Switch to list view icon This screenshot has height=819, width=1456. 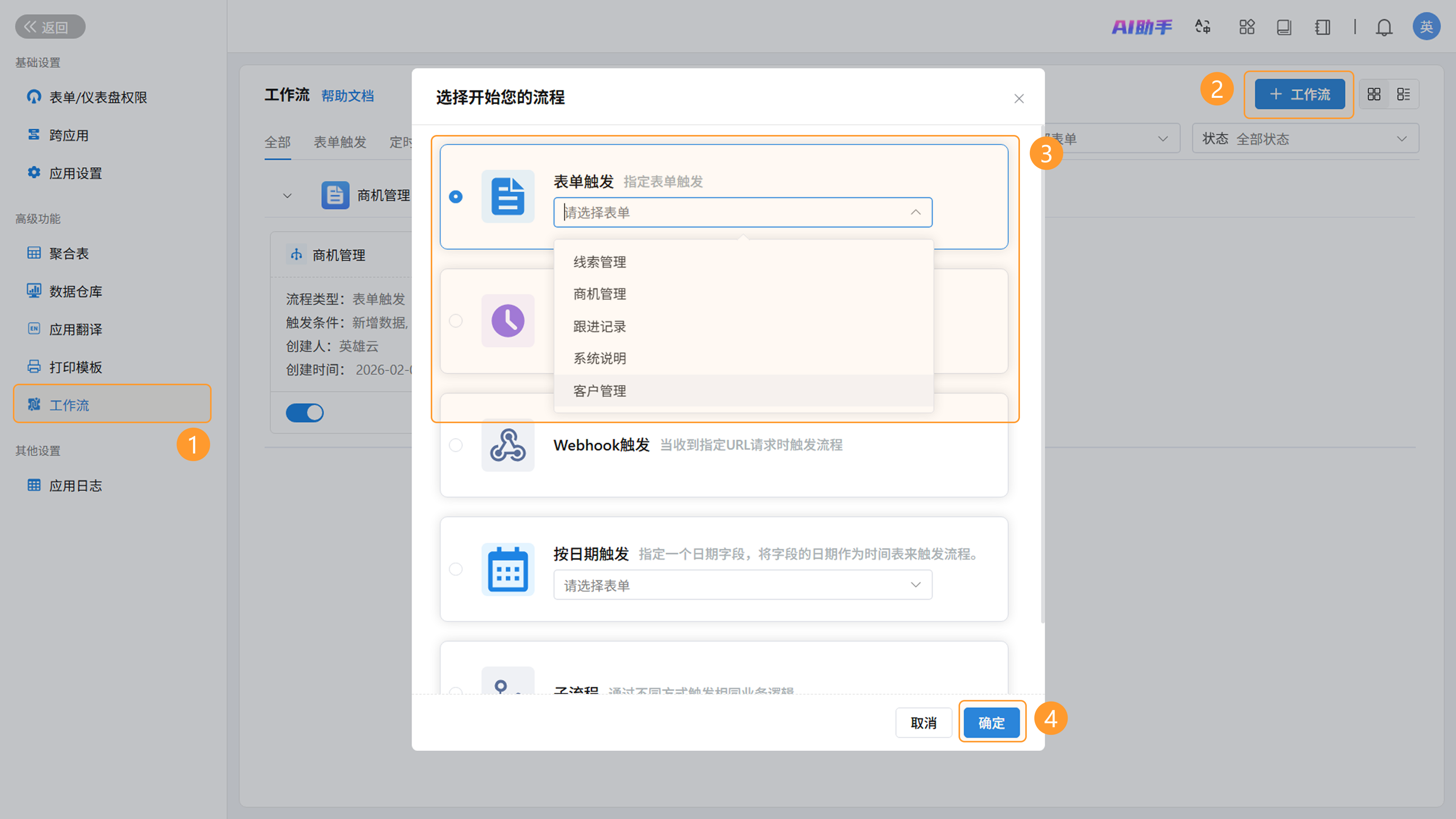point(1403,94)
